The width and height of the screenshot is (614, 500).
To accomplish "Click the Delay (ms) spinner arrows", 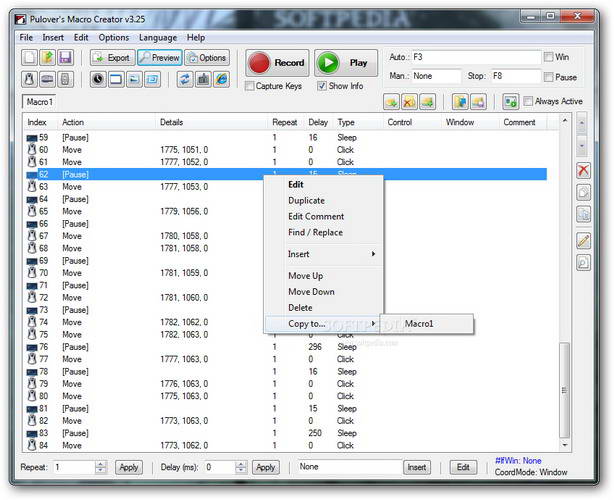I will (x=240, y=467).
